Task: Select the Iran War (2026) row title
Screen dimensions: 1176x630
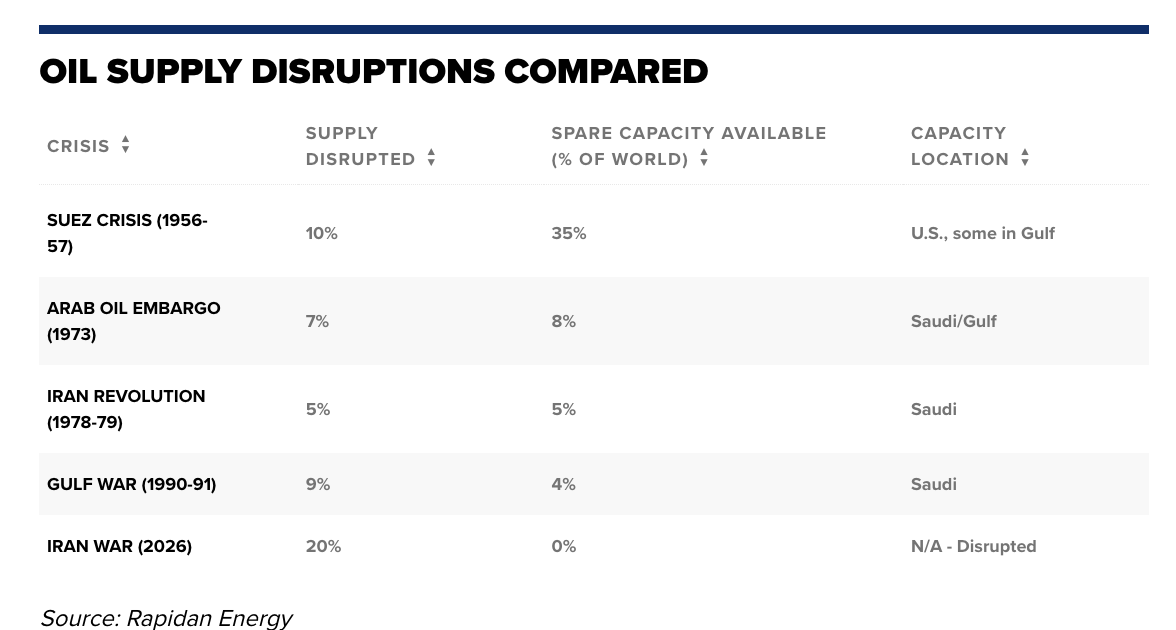Action: [x=119, y=546]
